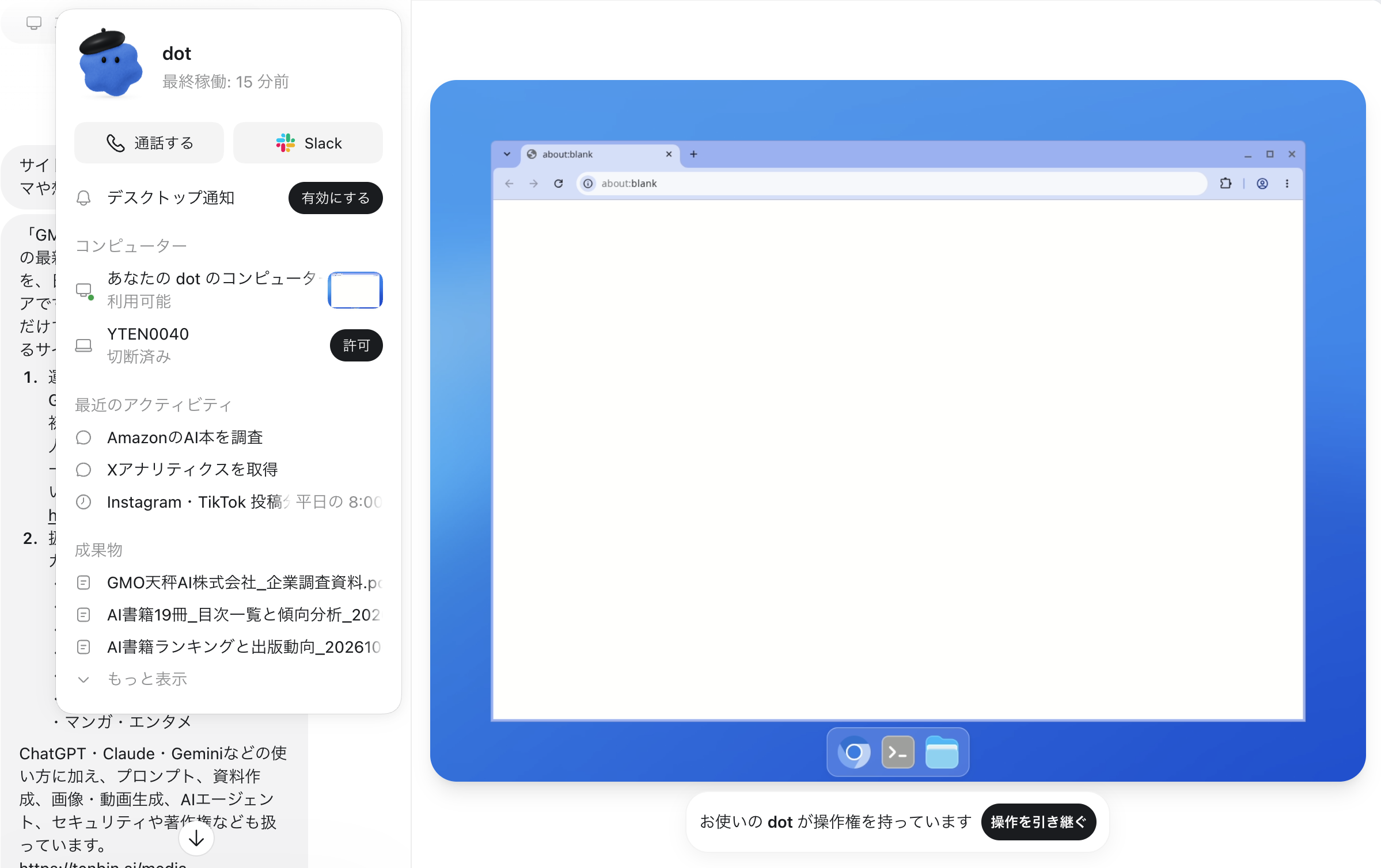Focus the about:blank address bar
Screen dimensions: 1381x868
point(892,184)
